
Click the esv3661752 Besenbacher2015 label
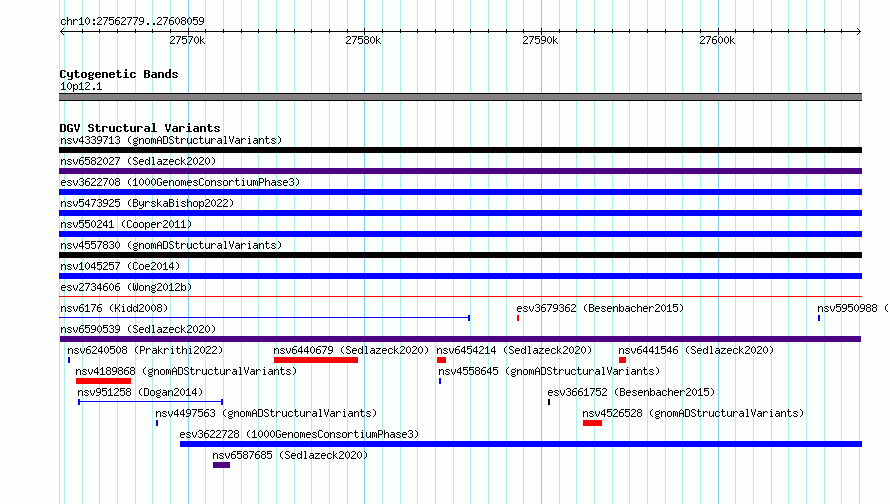[x=631, y=392]
